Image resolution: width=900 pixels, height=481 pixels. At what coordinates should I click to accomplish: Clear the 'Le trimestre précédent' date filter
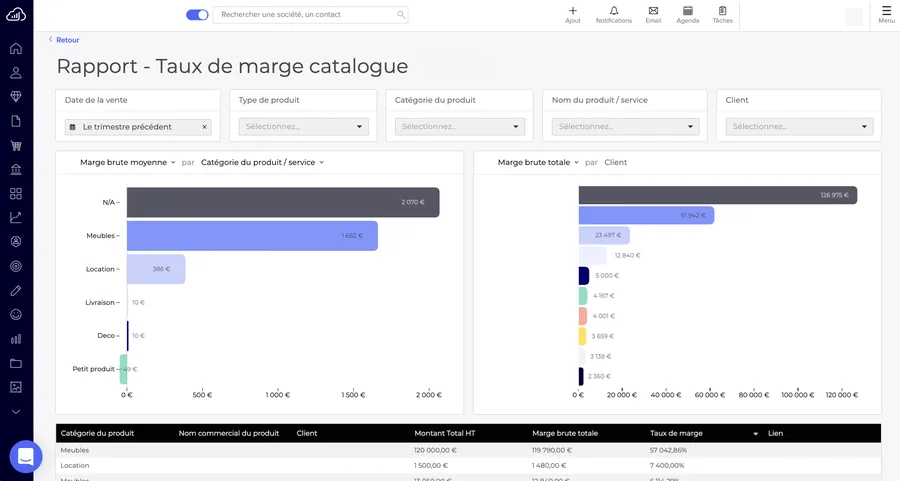(204, 127)
